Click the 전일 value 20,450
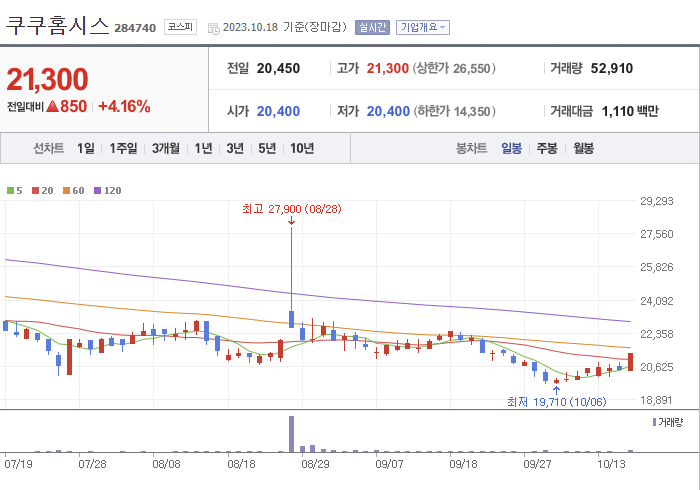Image resolution: width=700 pixels, height=490 pixels. click(x=278, y=68)
